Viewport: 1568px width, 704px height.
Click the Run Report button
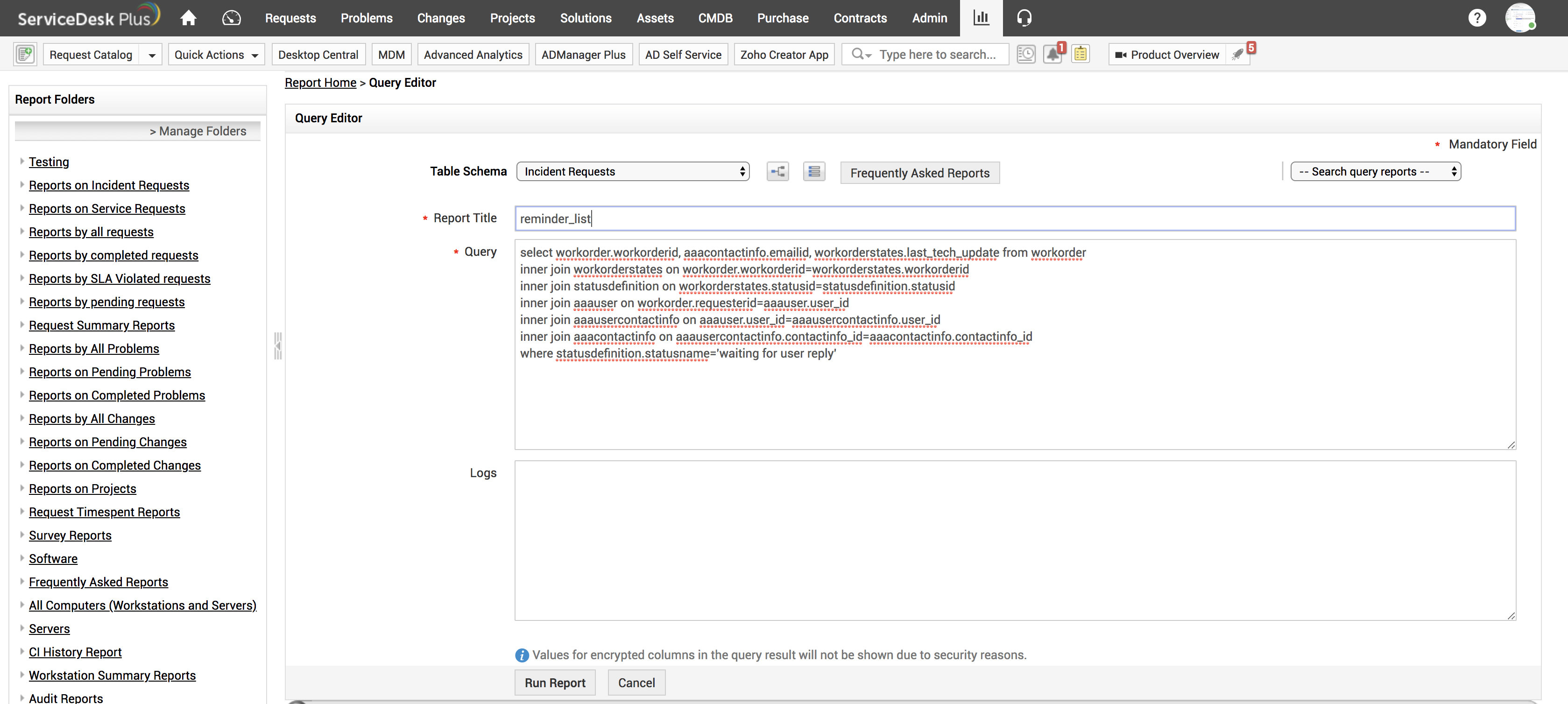pyautogui.click(x=555, y=683)
